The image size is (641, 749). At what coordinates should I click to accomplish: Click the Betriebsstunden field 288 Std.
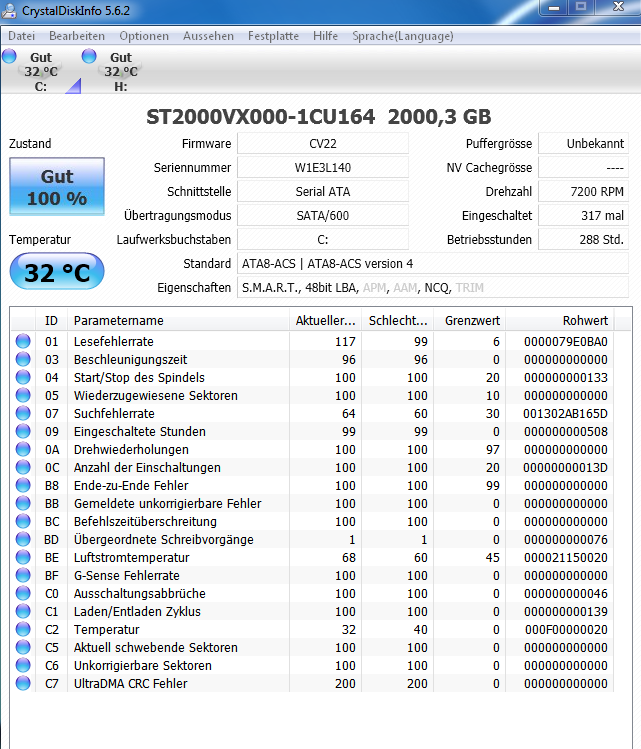[583, 239]
